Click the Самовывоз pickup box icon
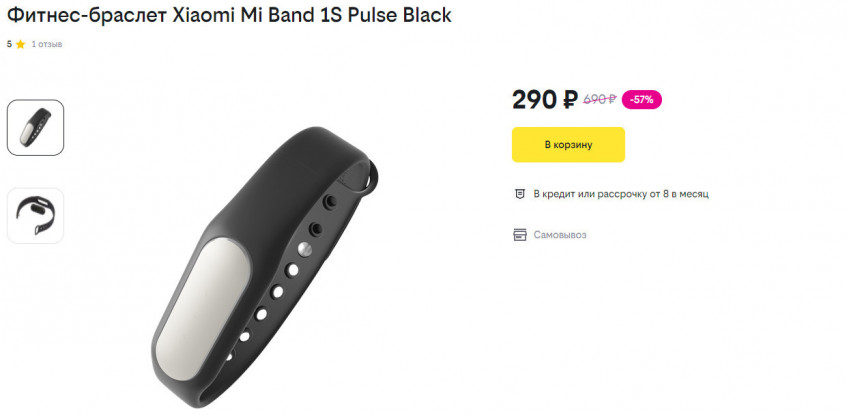 click(x=520, y=235)
